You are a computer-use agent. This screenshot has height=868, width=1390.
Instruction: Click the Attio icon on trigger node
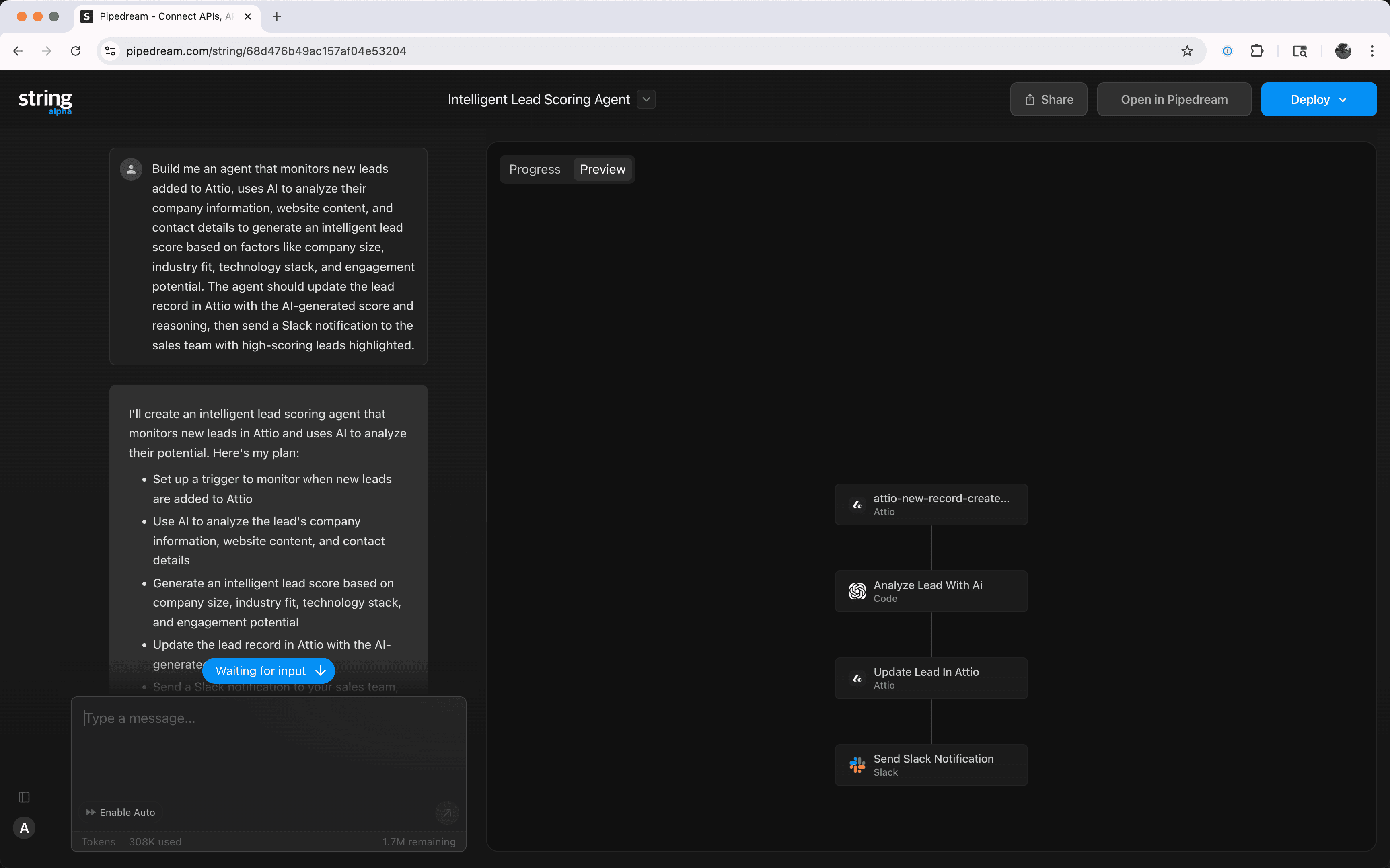[857, 505]
